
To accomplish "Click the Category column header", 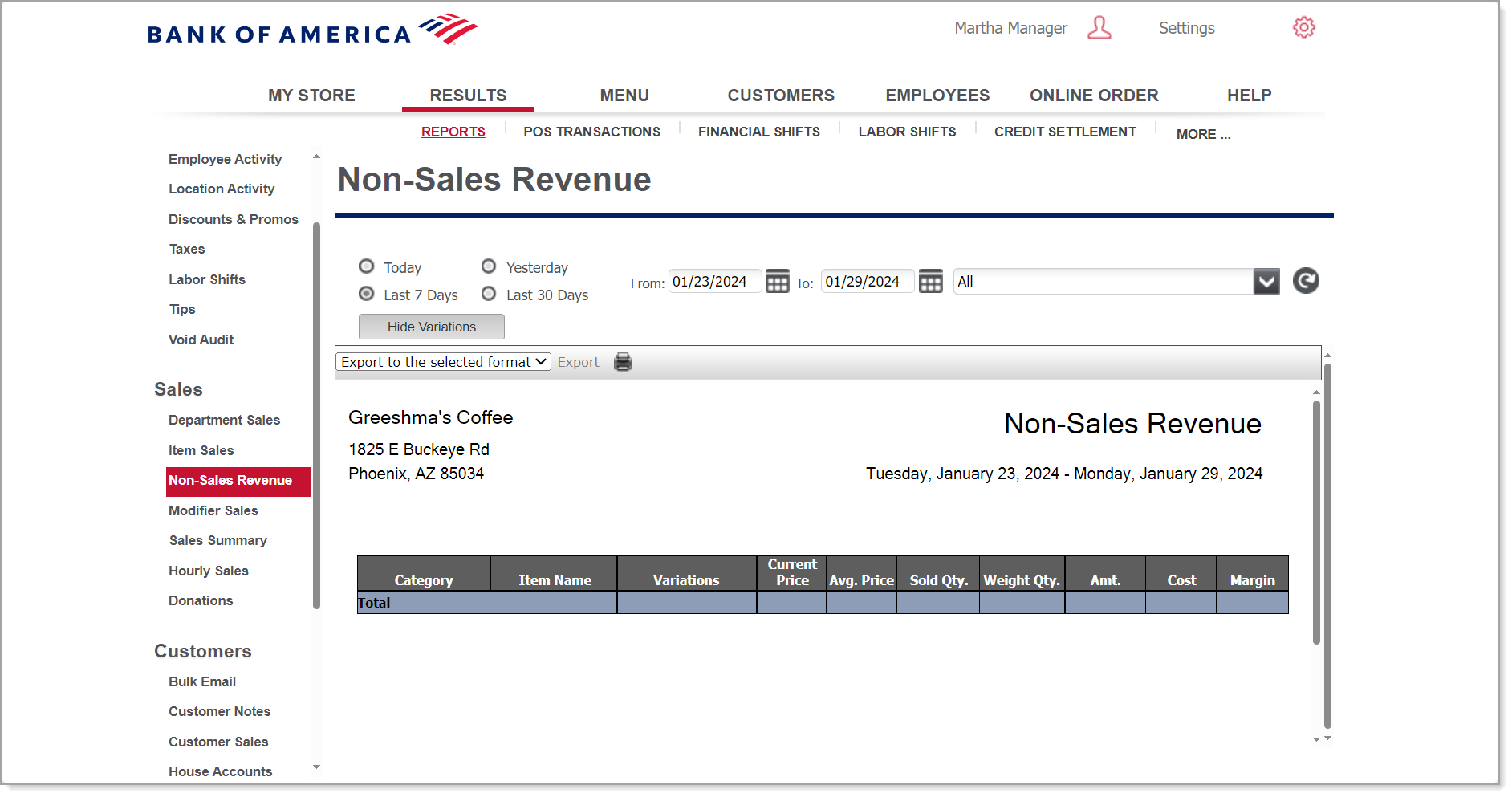I will (x=424, y=574).
